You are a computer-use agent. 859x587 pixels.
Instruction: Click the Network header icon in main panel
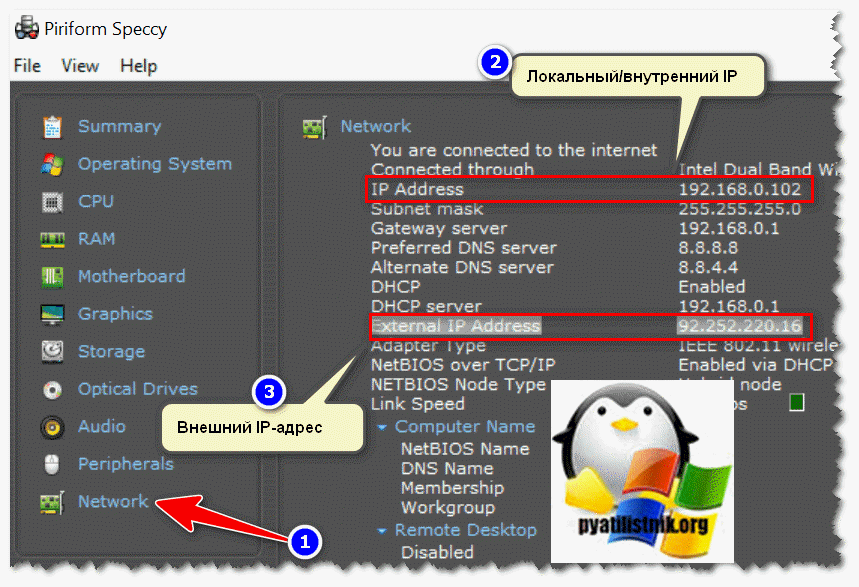tap(314, 127)
